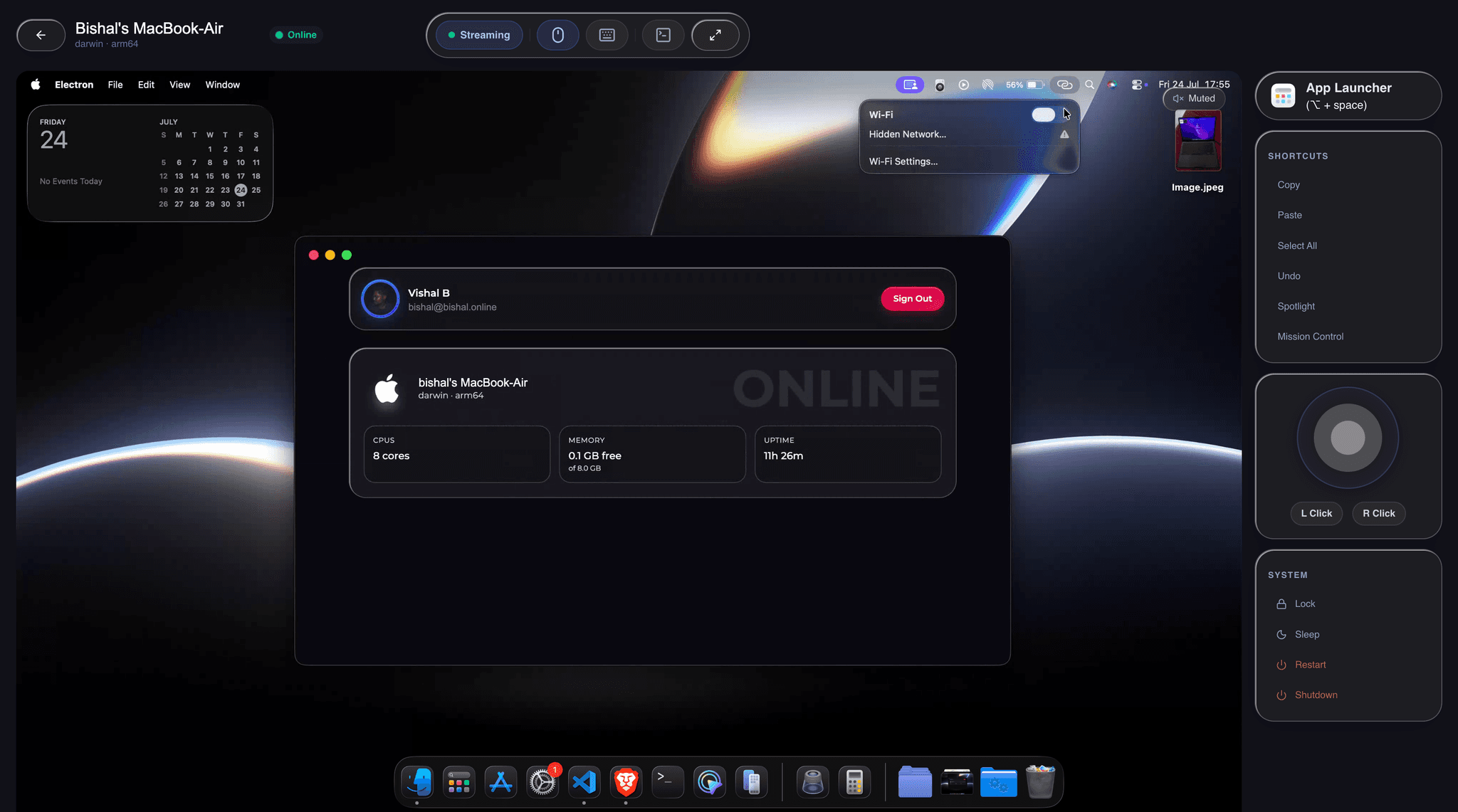Open Calculator from the dock
Image resolution: width=1458 pixels, height=812 pixels.
point(854,782)
